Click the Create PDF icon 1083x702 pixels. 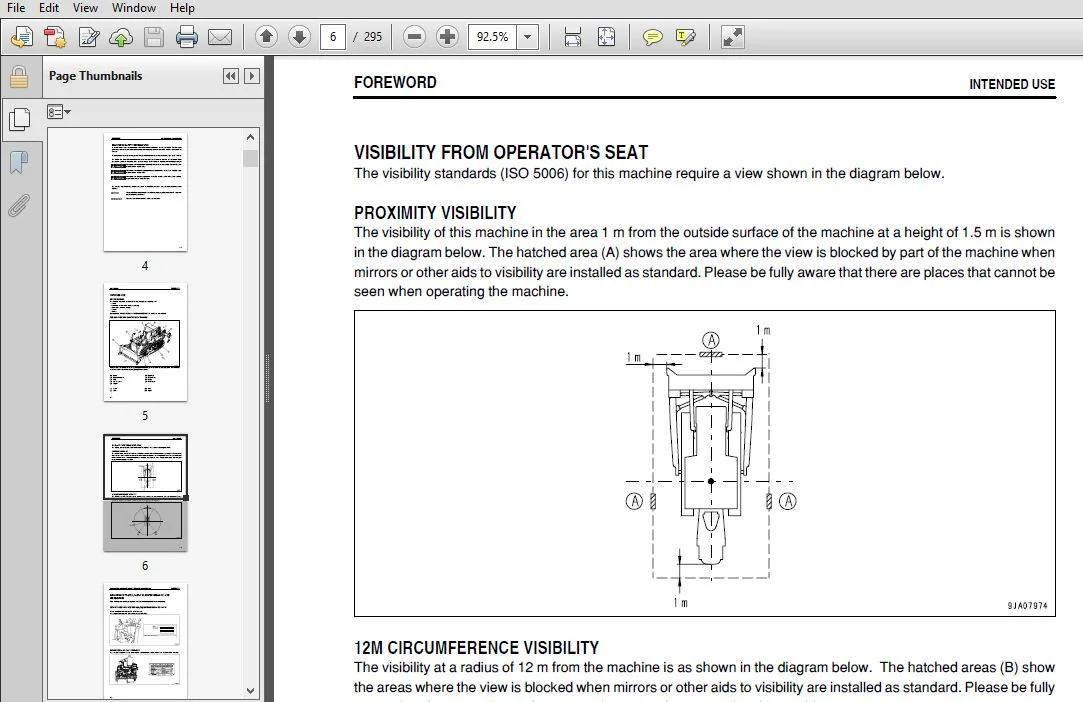click(x=55, y=37)
